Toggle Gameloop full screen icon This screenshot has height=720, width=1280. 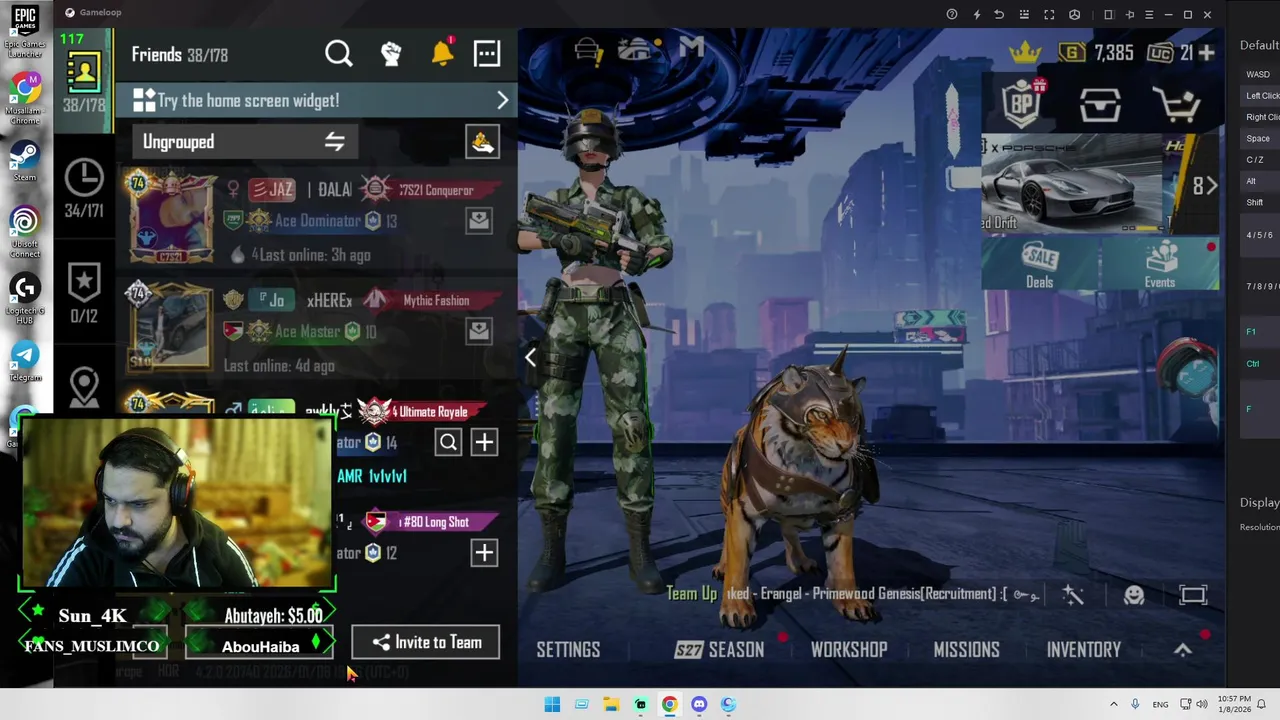click(1049, 14)
